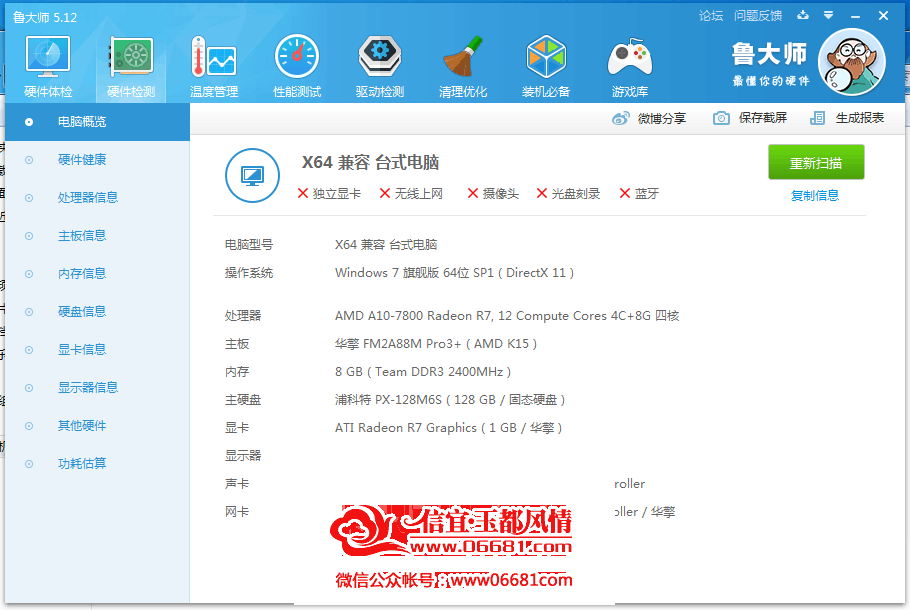Open 硬件体检 hardware checkup icon

[48, 56]
